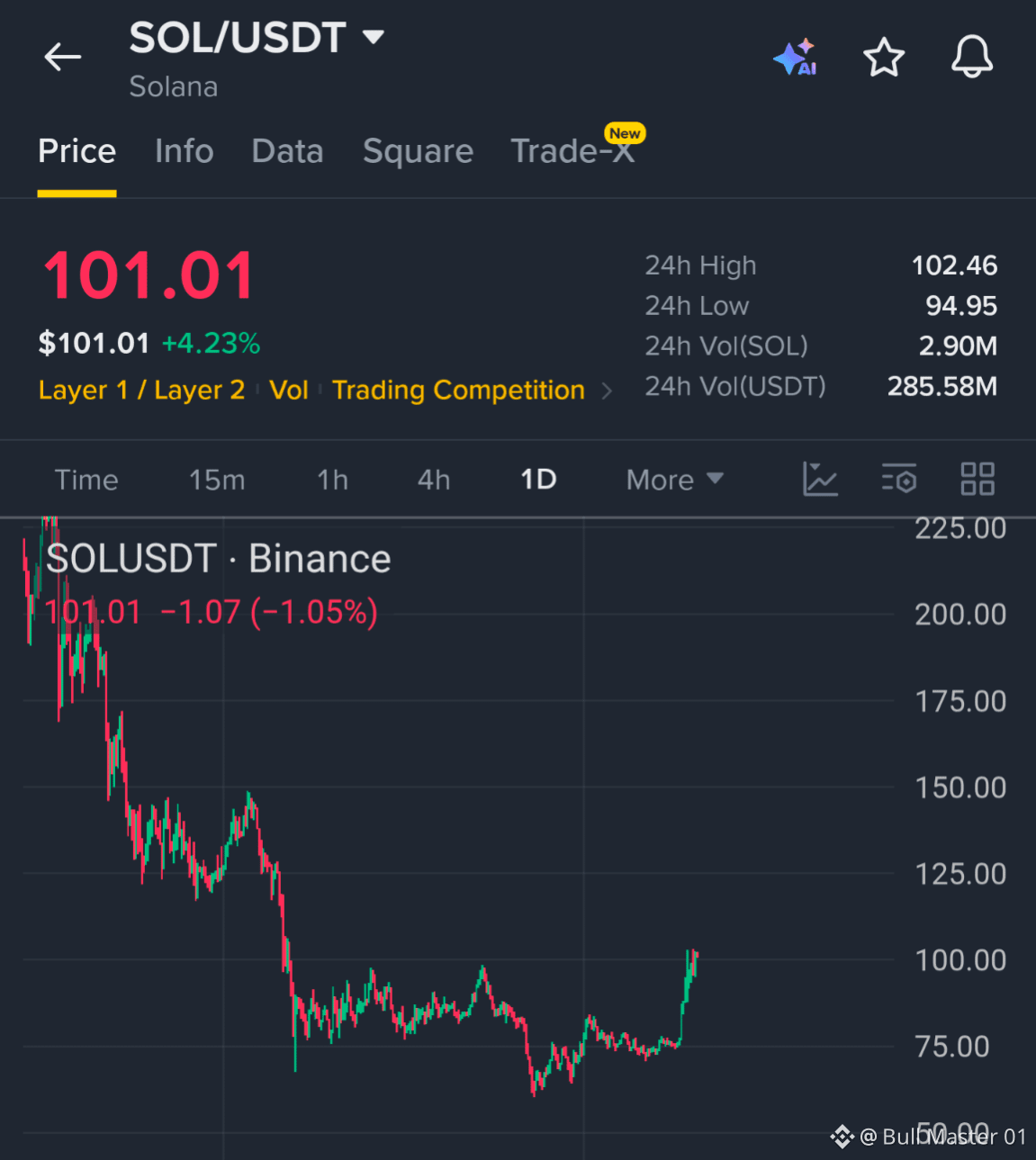The image size is (1036, 1160).
Task: Click the 24h High value 102.46
Action: click(x=954, y=265)
